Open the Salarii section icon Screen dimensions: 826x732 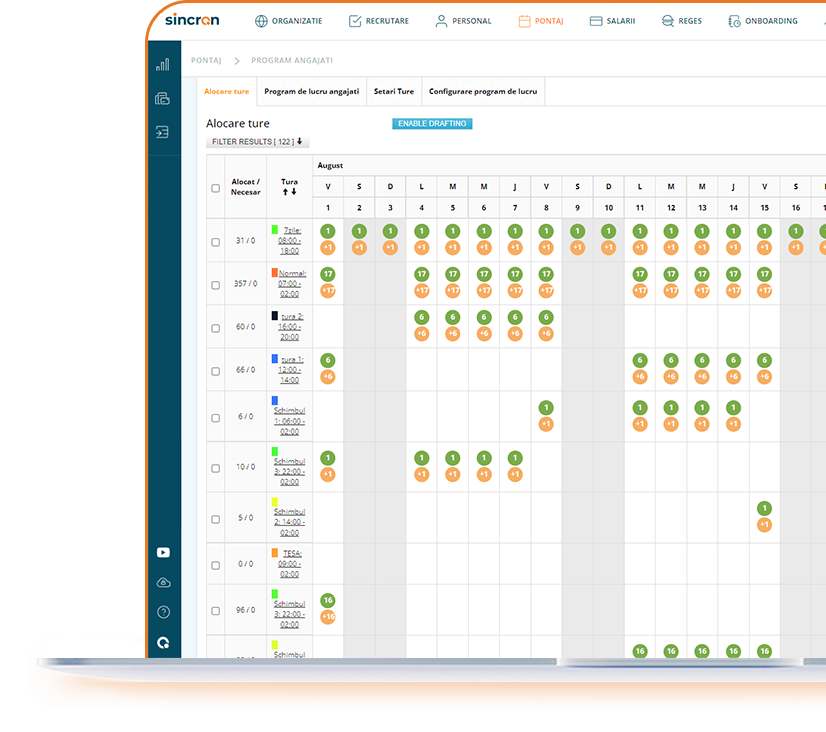[x=596, y=20]
